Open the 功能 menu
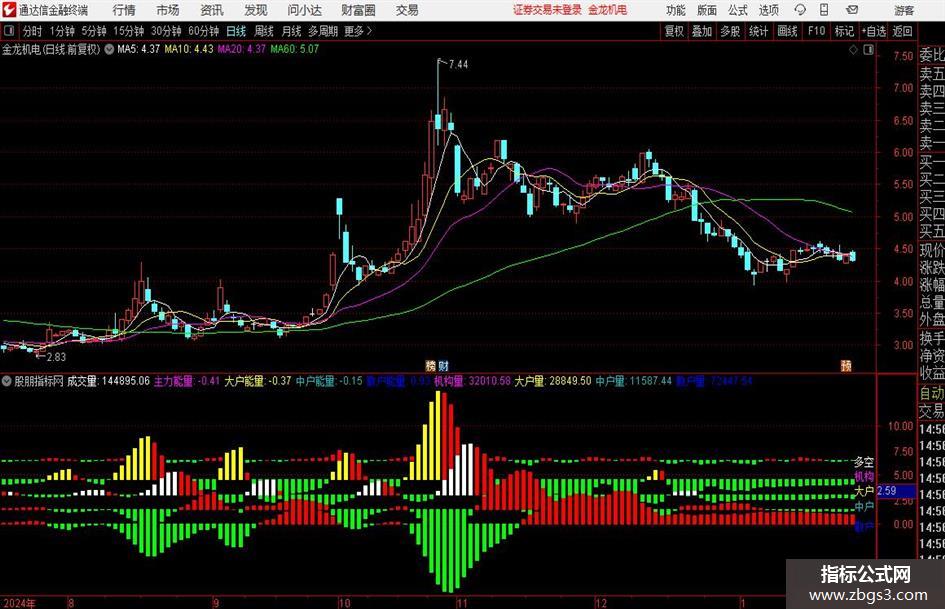 (x=676, y=10)
